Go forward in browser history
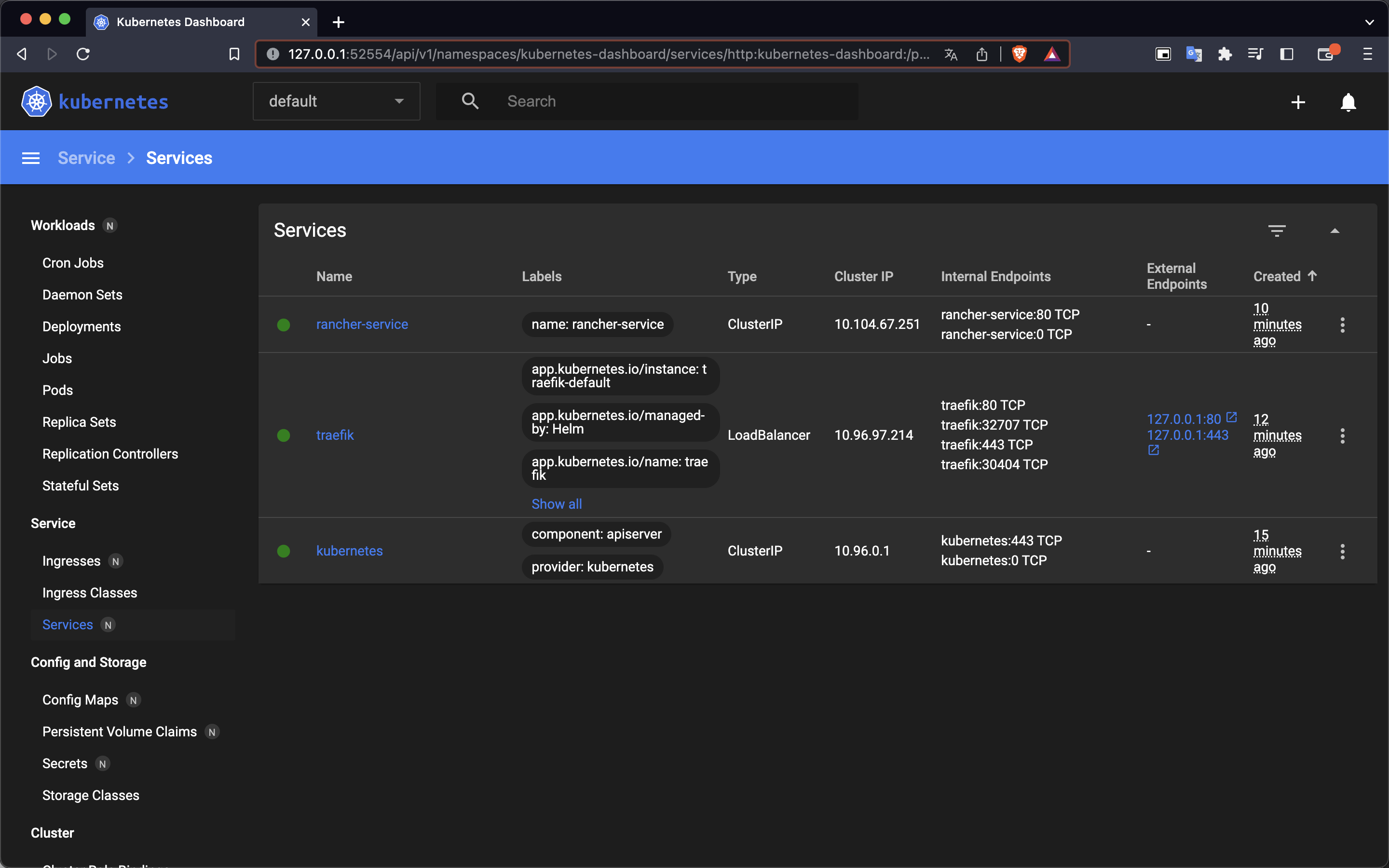Image resolution: width=1389 pixels, height=868 pixels. point(52,54)
